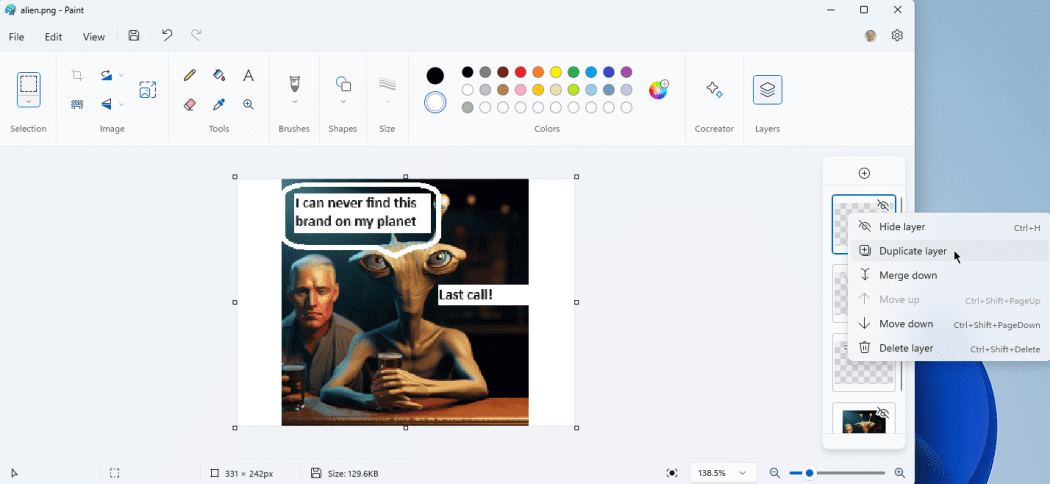The image size is (1050, 484).
Task: Add a new layer with plus button
Action: point(864,173)
